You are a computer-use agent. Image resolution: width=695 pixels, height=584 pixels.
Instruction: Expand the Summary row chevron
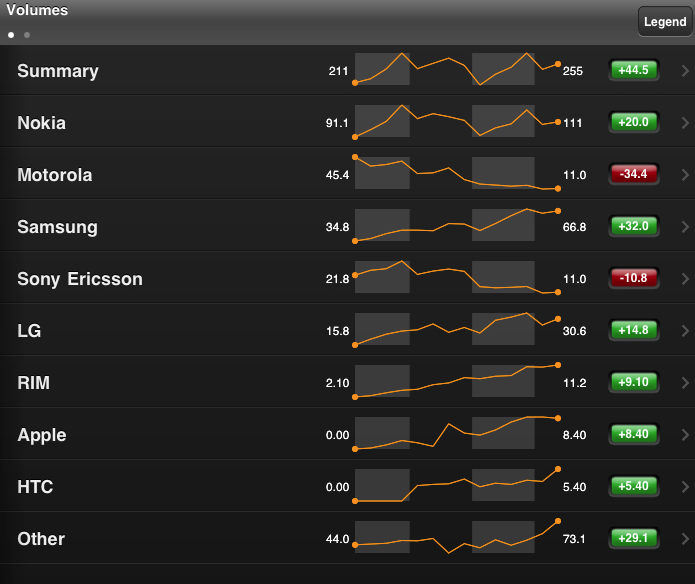click(685, 70)
